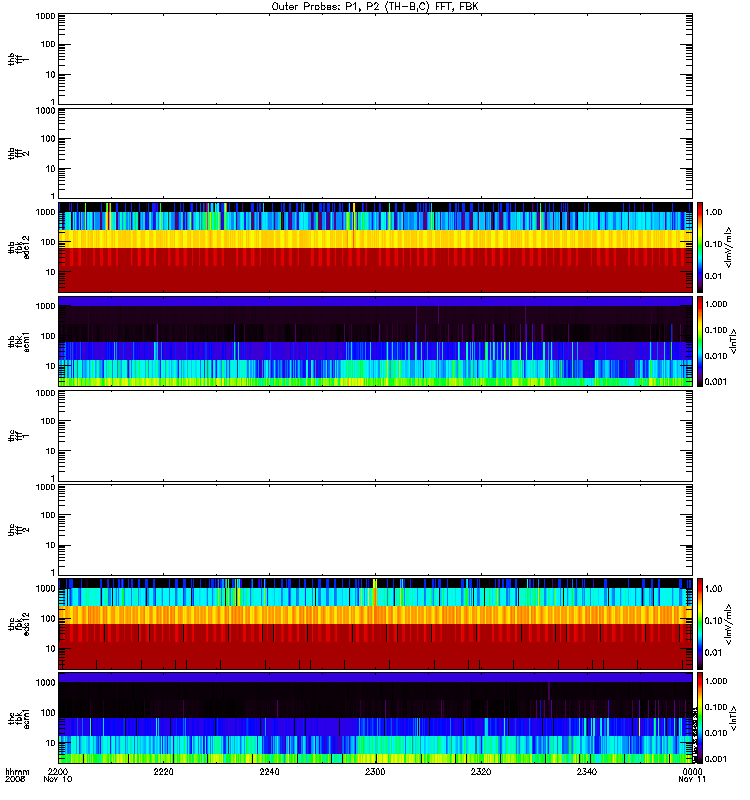Click the empty thb fff 1 plot panel
The image size is (750, 800).
coord(375,59)
